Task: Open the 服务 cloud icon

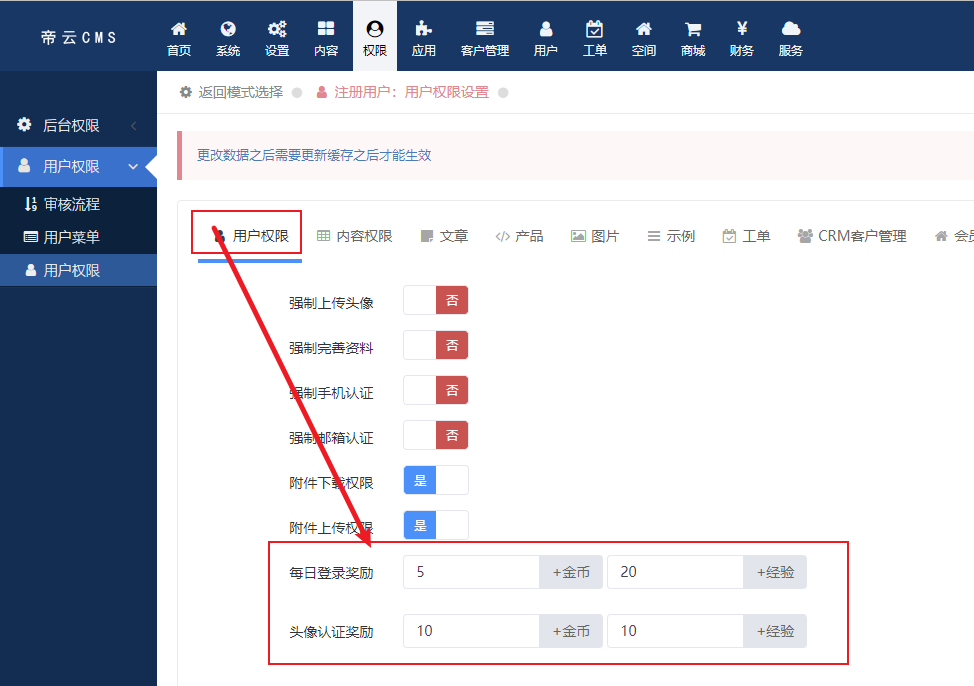Action: tap(791, 29)
